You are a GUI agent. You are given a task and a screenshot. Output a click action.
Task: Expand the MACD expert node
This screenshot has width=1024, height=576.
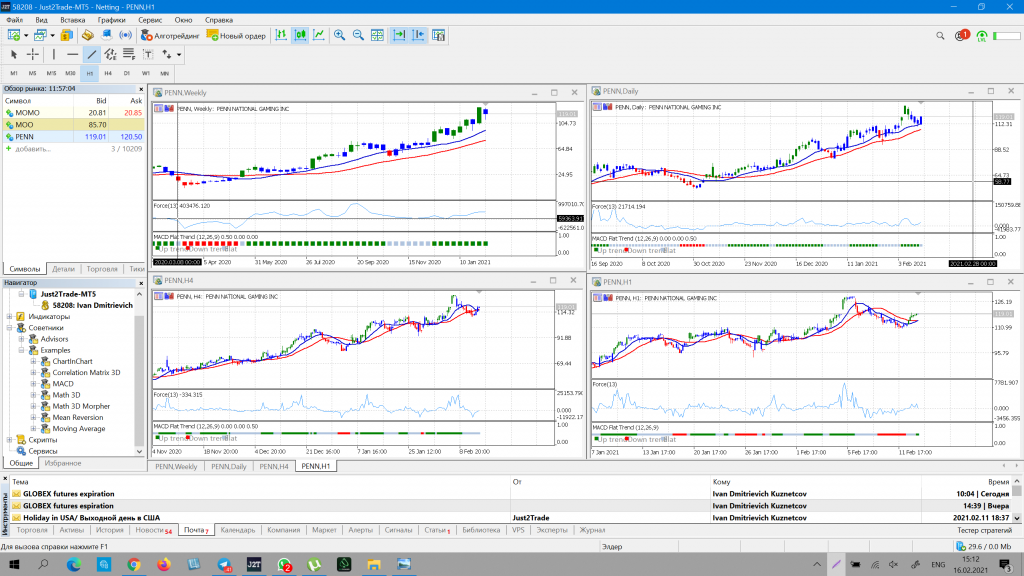(33, 384)
